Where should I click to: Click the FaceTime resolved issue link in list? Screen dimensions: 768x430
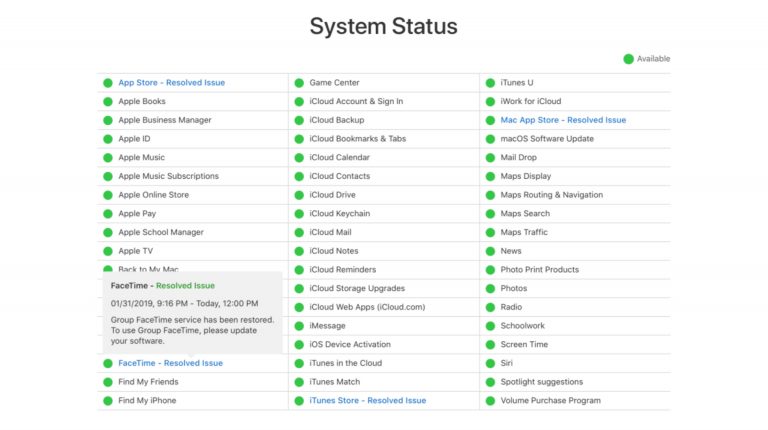[170, 363]
